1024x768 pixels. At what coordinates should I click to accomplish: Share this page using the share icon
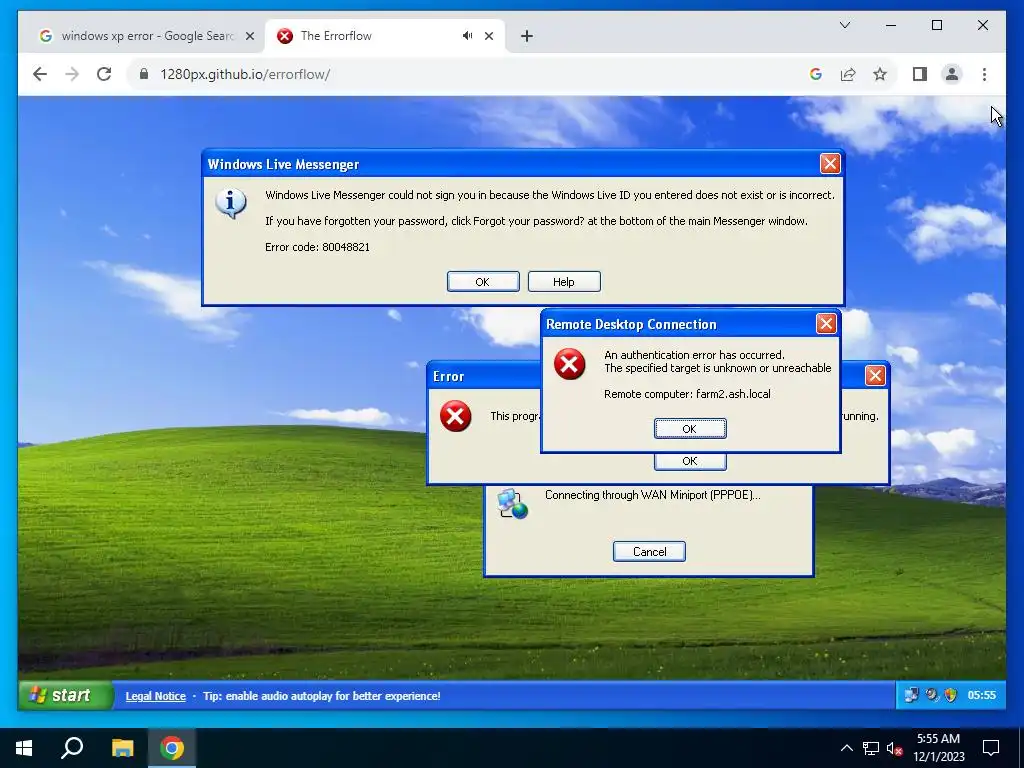click(x=848, y=74)
